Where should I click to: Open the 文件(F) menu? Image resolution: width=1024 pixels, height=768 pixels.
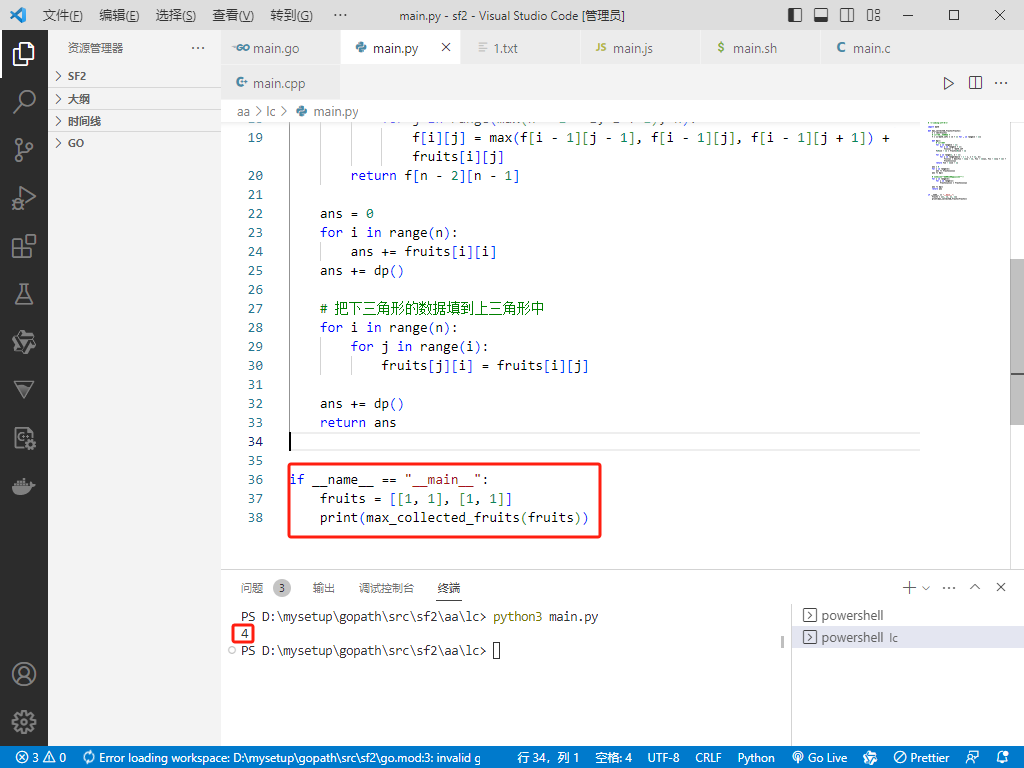click(x=63, y=15)
